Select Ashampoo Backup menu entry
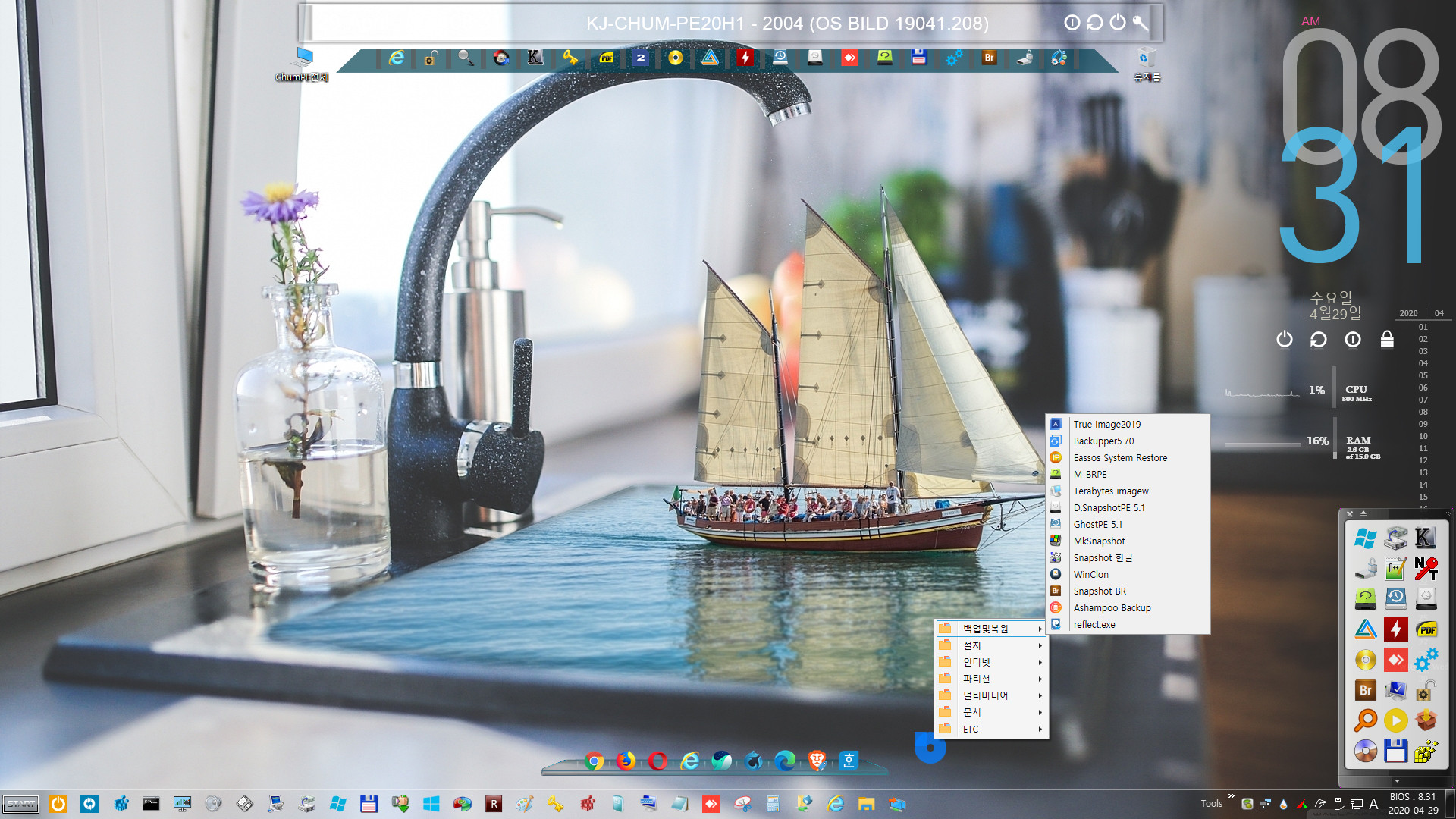This screenshot has width=1456, height=819. click(1128, 608)
